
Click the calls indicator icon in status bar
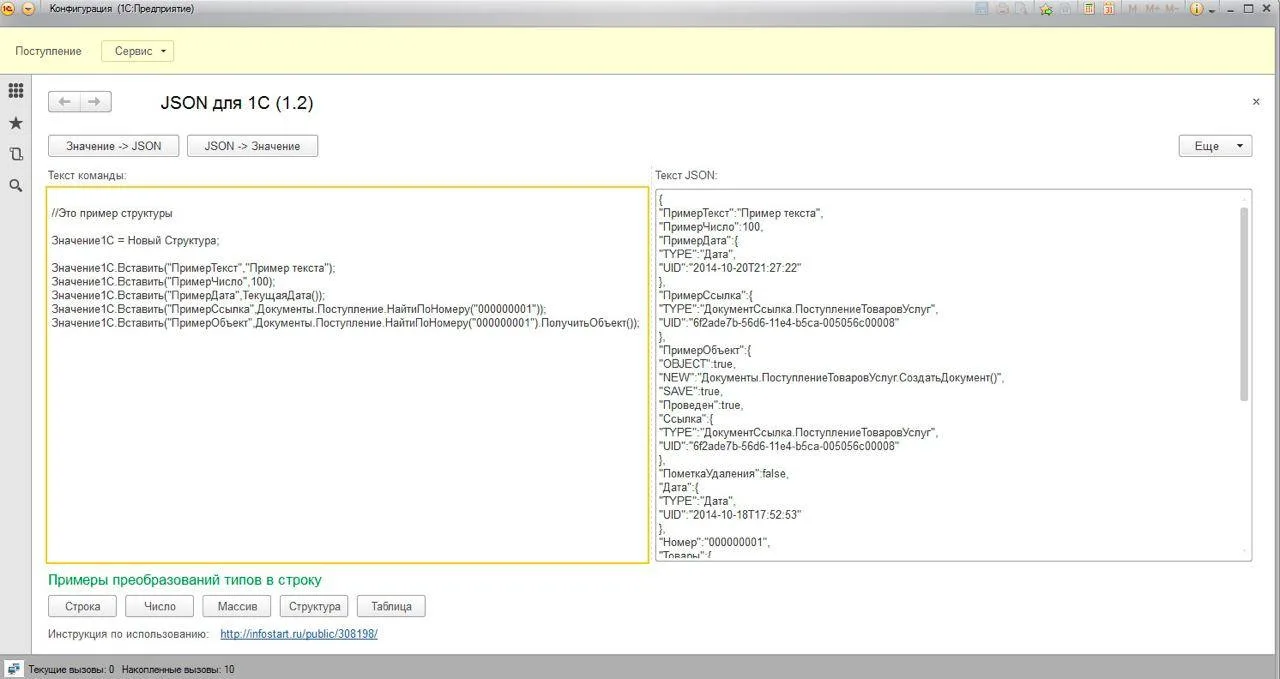coord(14,669)
